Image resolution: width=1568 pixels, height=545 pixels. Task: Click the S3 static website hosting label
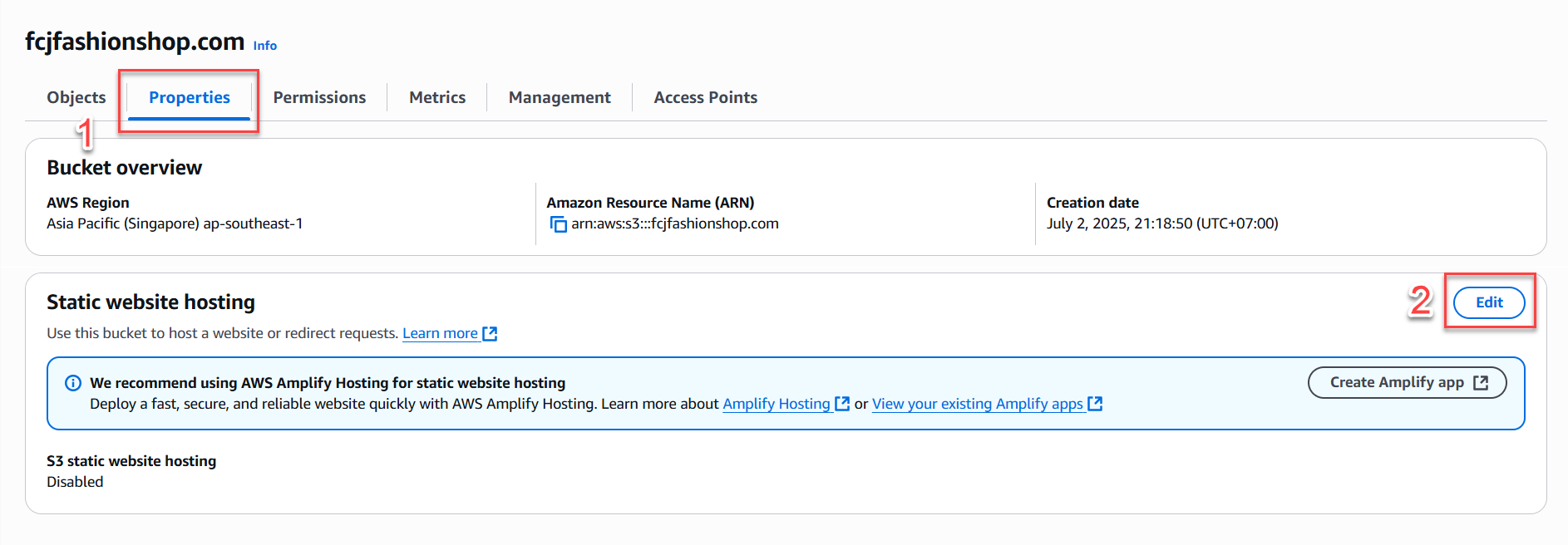point(131,461)
